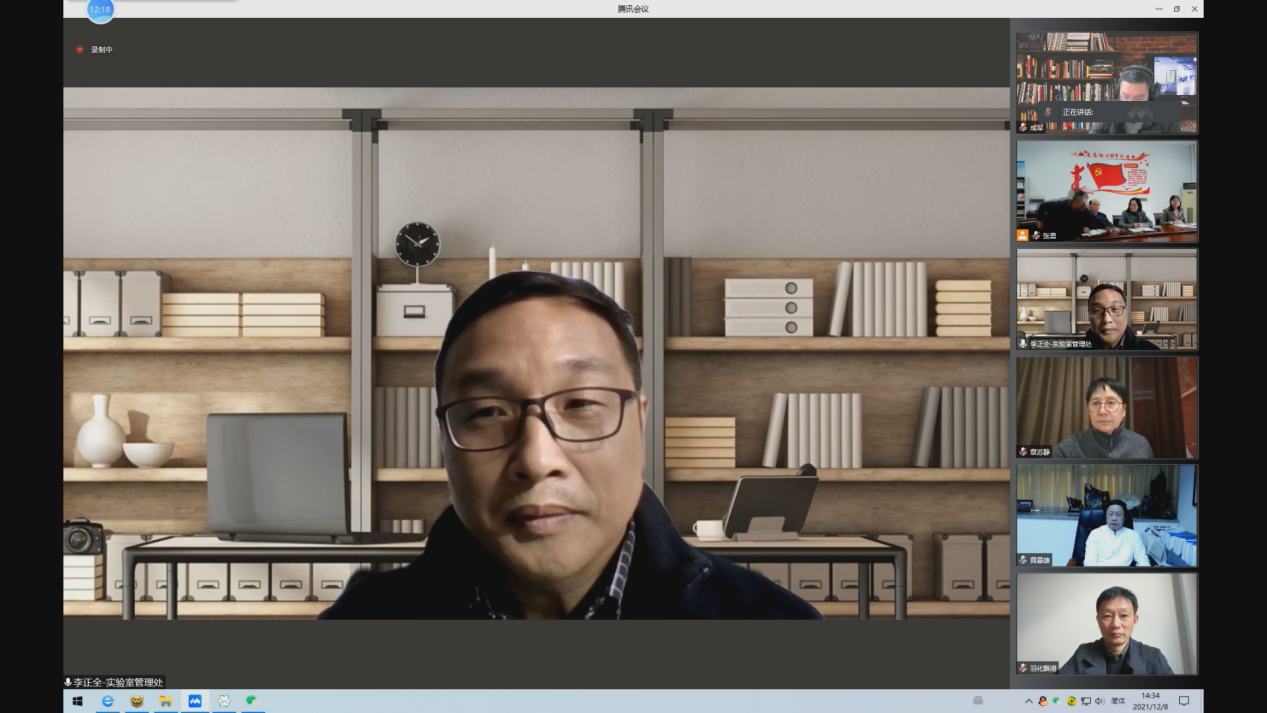The image size is (1267, 713).
Task: Select the 李正全-实验室管理处 thumbnail in sidebar
Action: point(1107,299)
